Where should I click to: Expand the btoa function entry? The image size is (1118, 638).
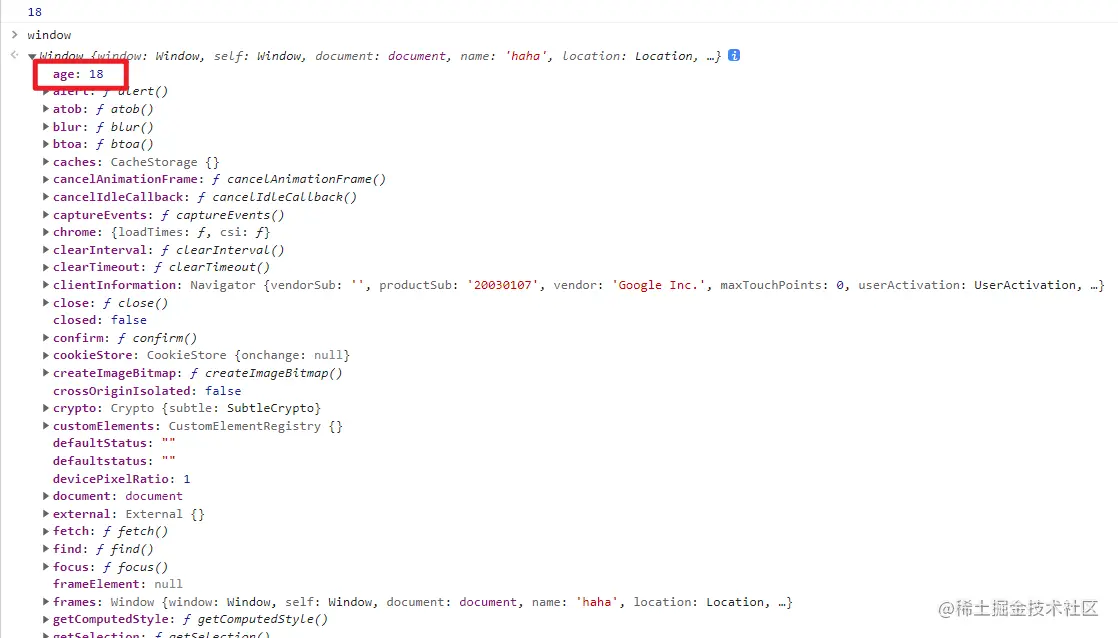[46, 144]
